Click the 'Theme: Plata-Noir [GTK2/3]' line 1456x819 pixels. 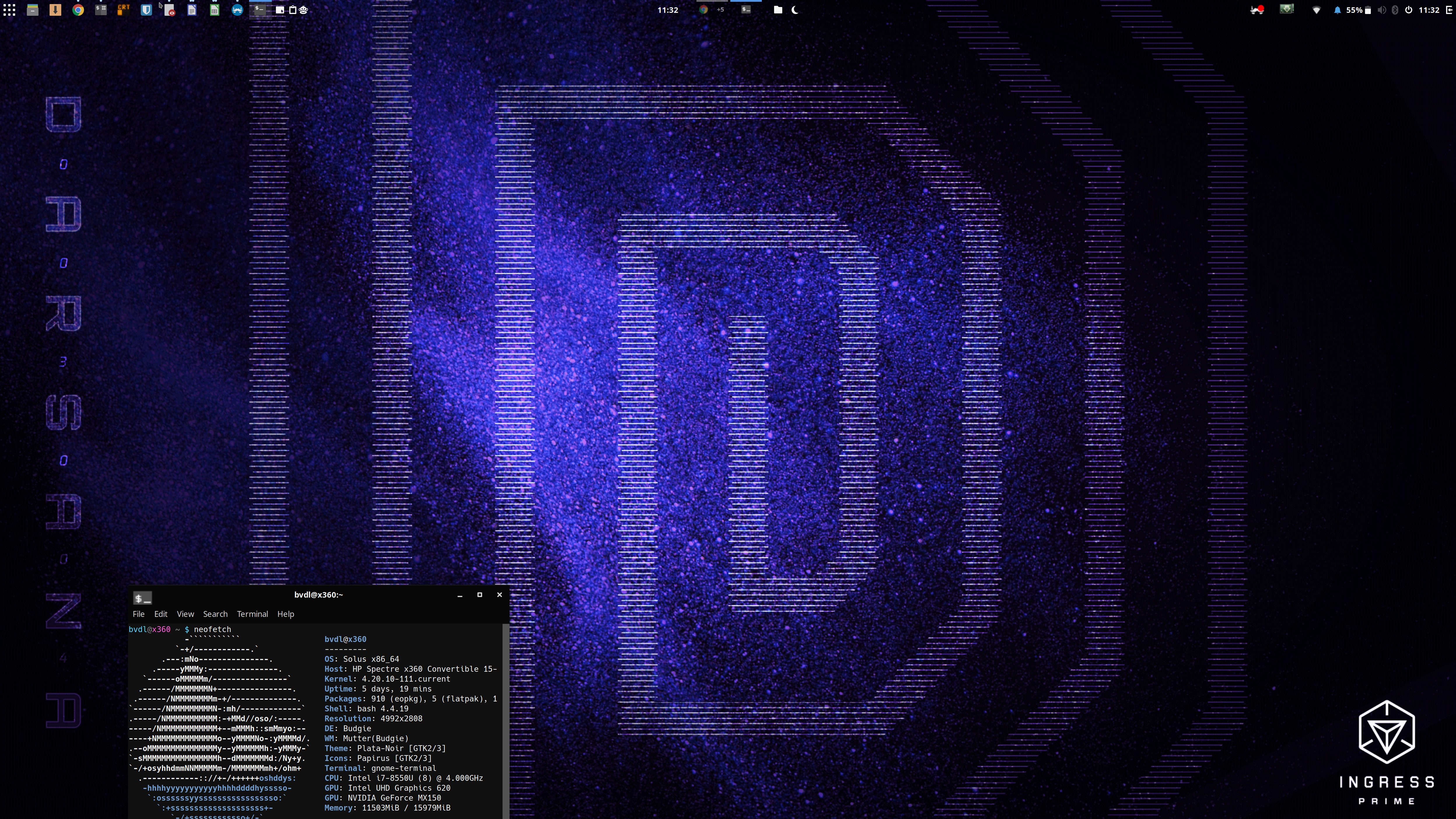click(385, 748)
